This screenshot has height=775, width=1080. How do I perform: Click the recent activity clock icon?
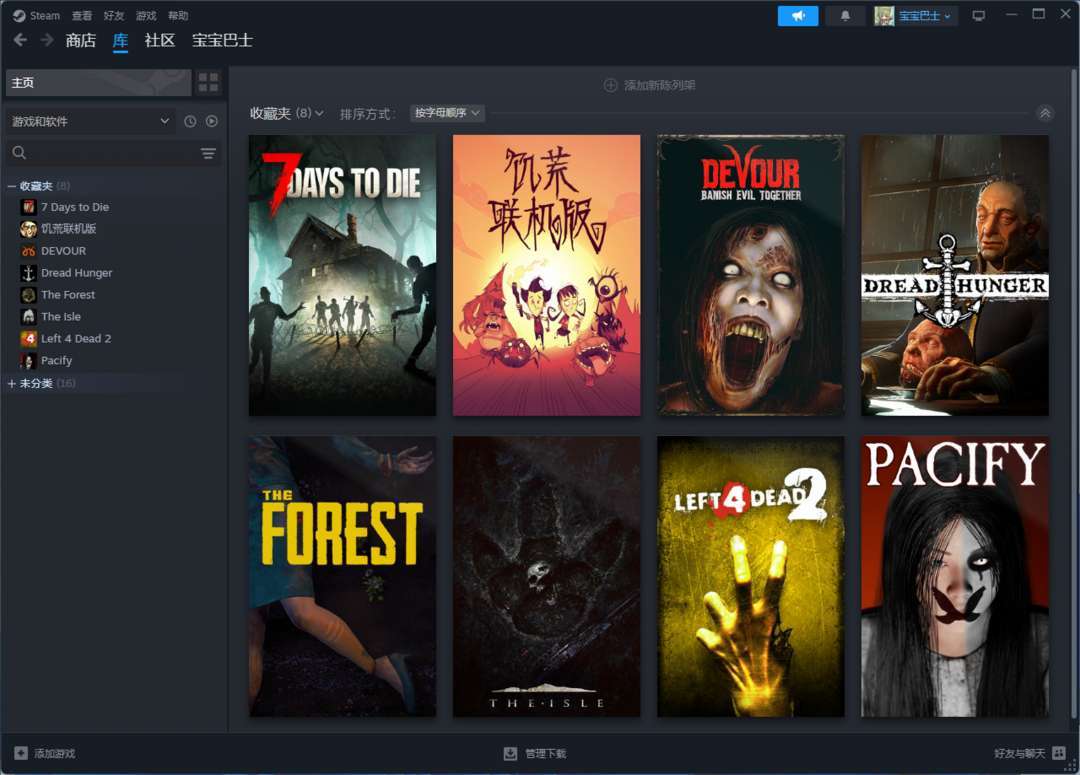(x=190, y=121)
